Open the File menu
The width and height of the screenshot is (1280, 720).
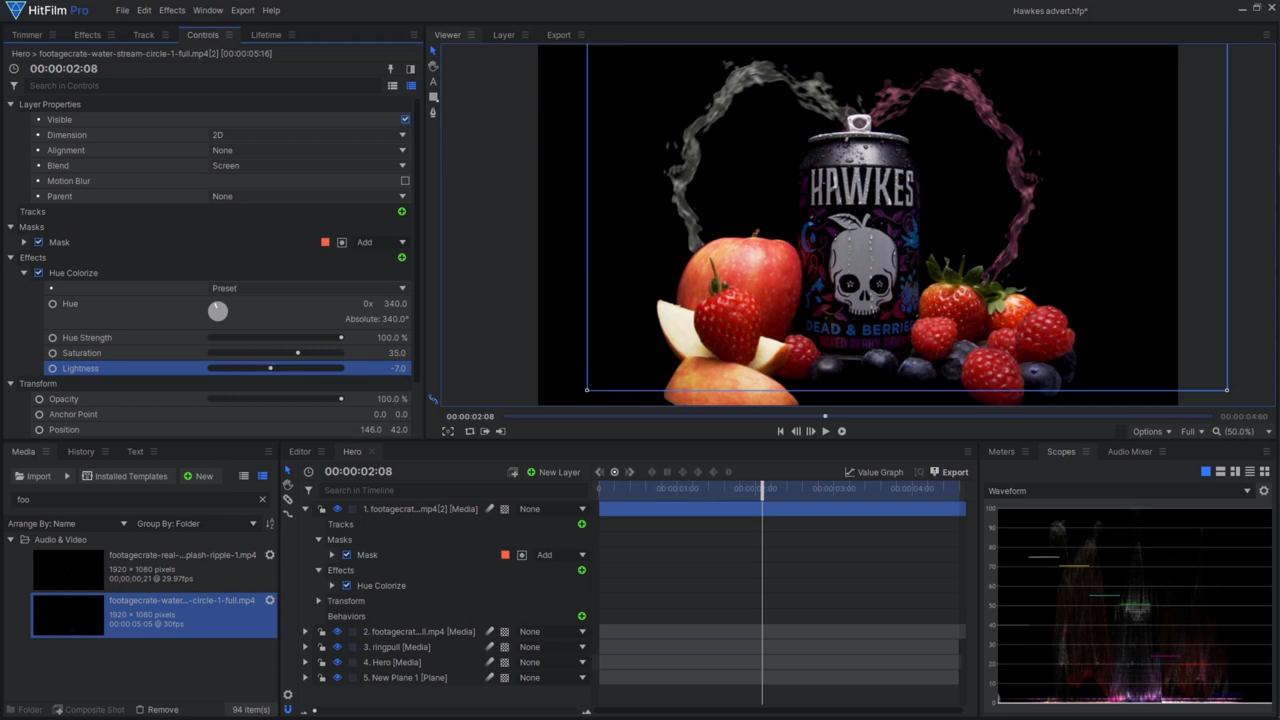(122, 10)
